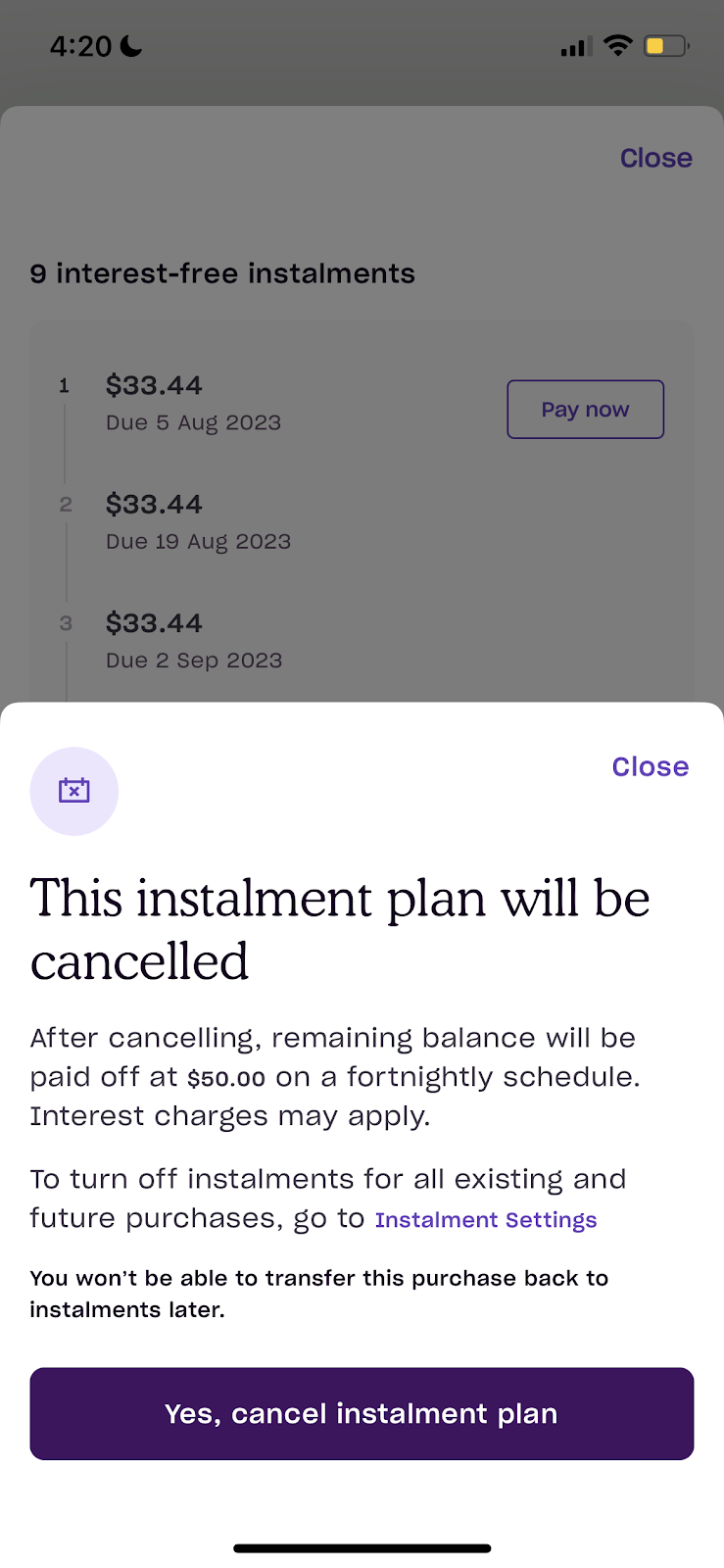Tap the battery indicator icon
Image resolution: width=724 pixels, height=1568 pixels.
click(x=665, y=46)
